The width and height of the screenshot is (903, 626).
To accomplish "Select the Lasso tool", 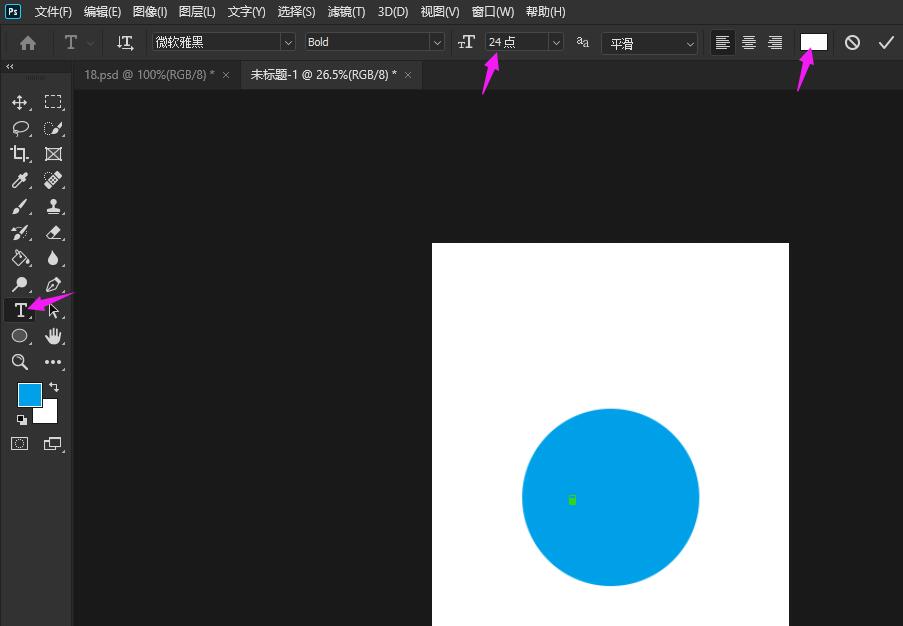I will [21, 128].
